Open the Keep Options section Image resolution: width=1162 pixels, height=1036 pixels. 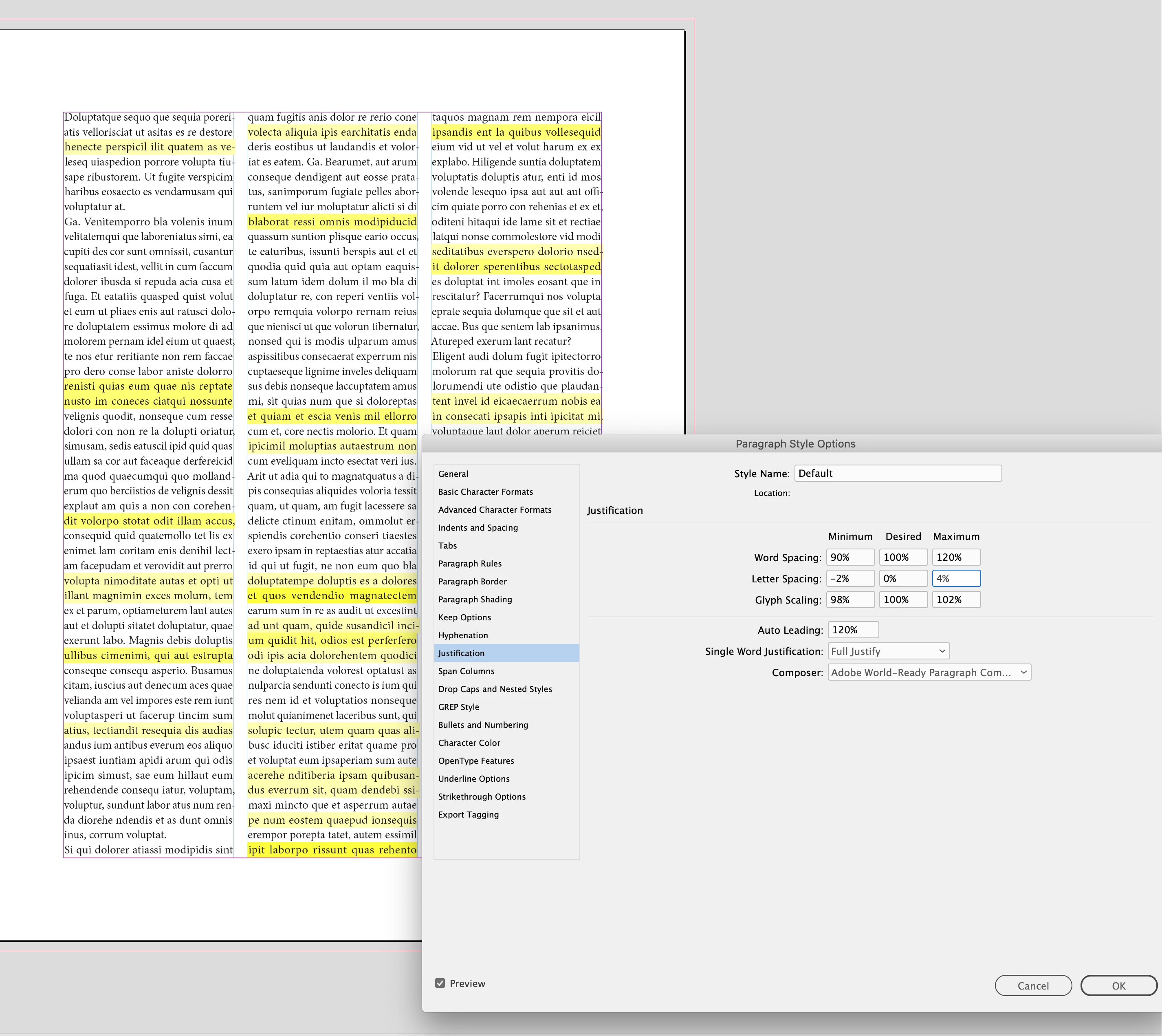464,617
